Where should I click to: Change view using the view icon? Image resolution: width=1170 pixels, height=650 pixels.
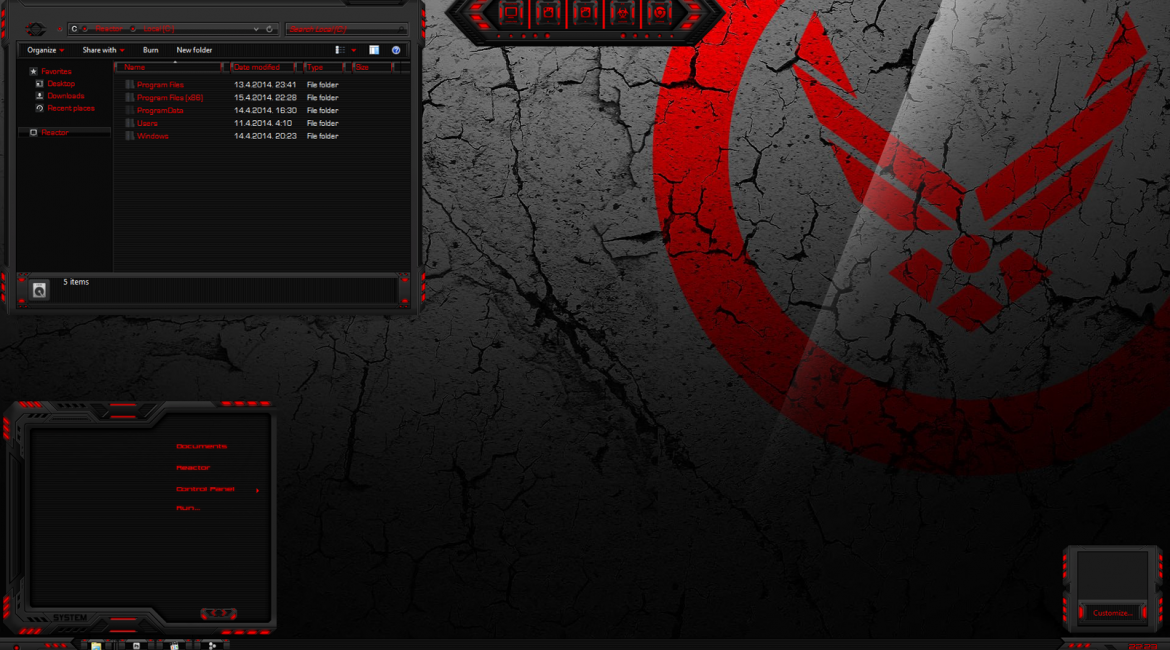pyautogui.click(x=340, y=50)
